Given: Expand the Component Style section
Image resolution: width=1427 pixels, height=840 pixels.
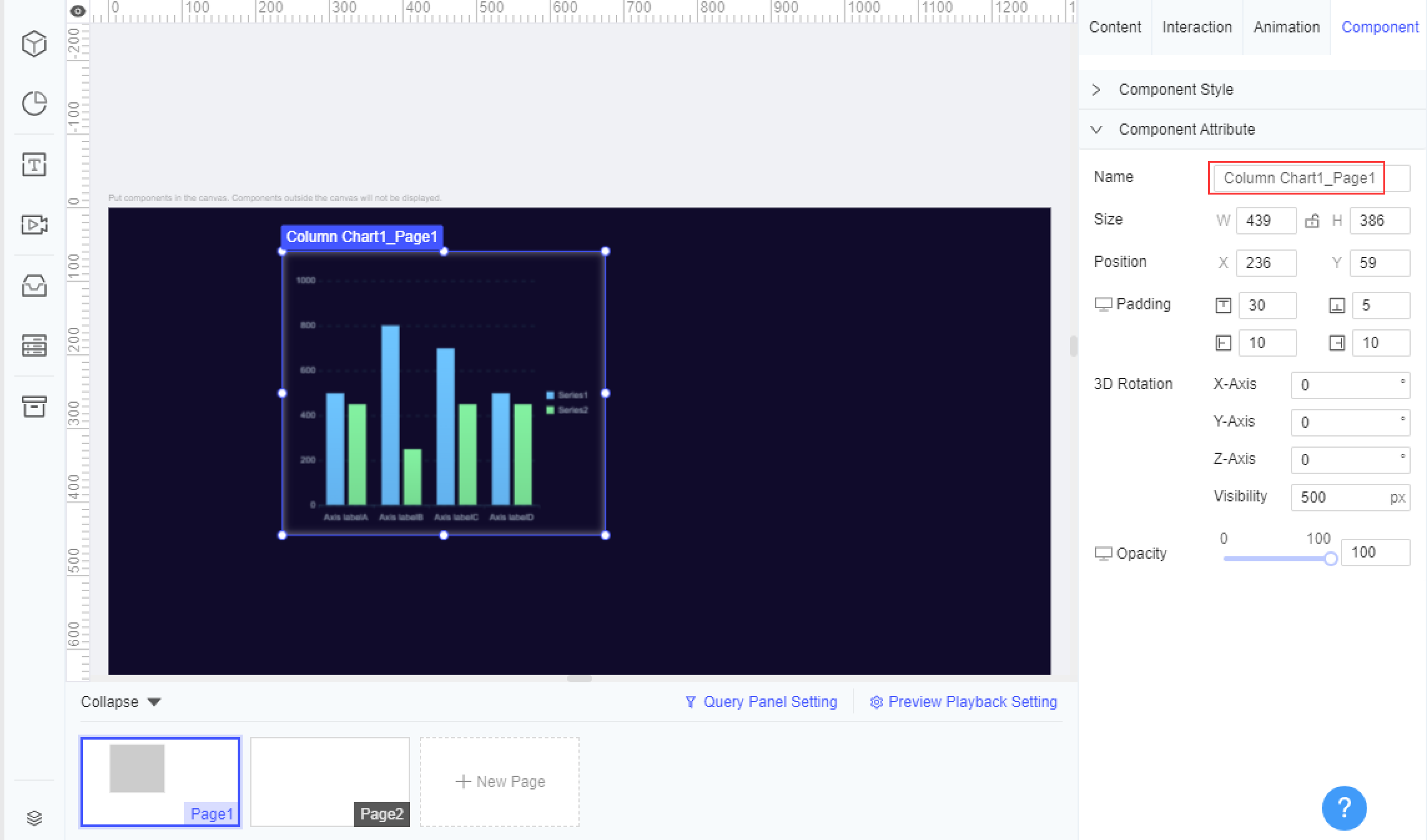Looking at the screenshot, I should (1096, 89).
